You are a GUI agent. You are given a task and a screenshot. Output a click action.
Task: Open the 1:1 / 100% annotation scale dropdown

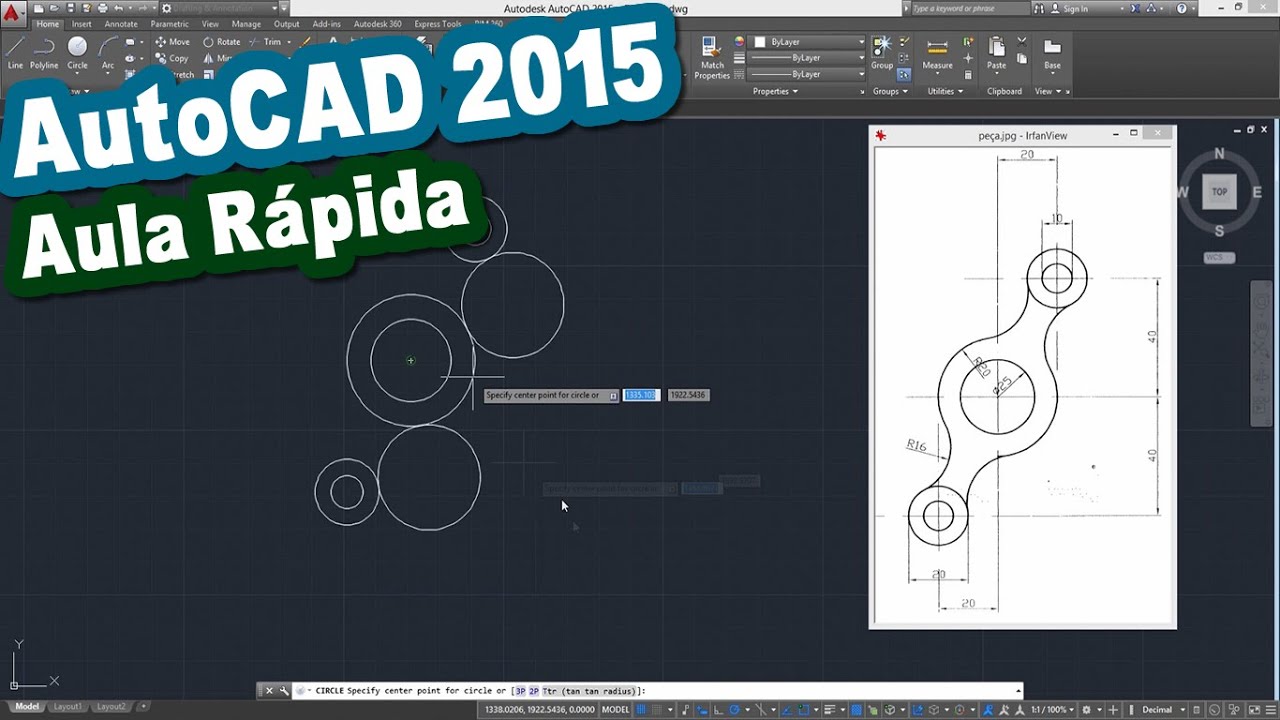[1053, 710]
